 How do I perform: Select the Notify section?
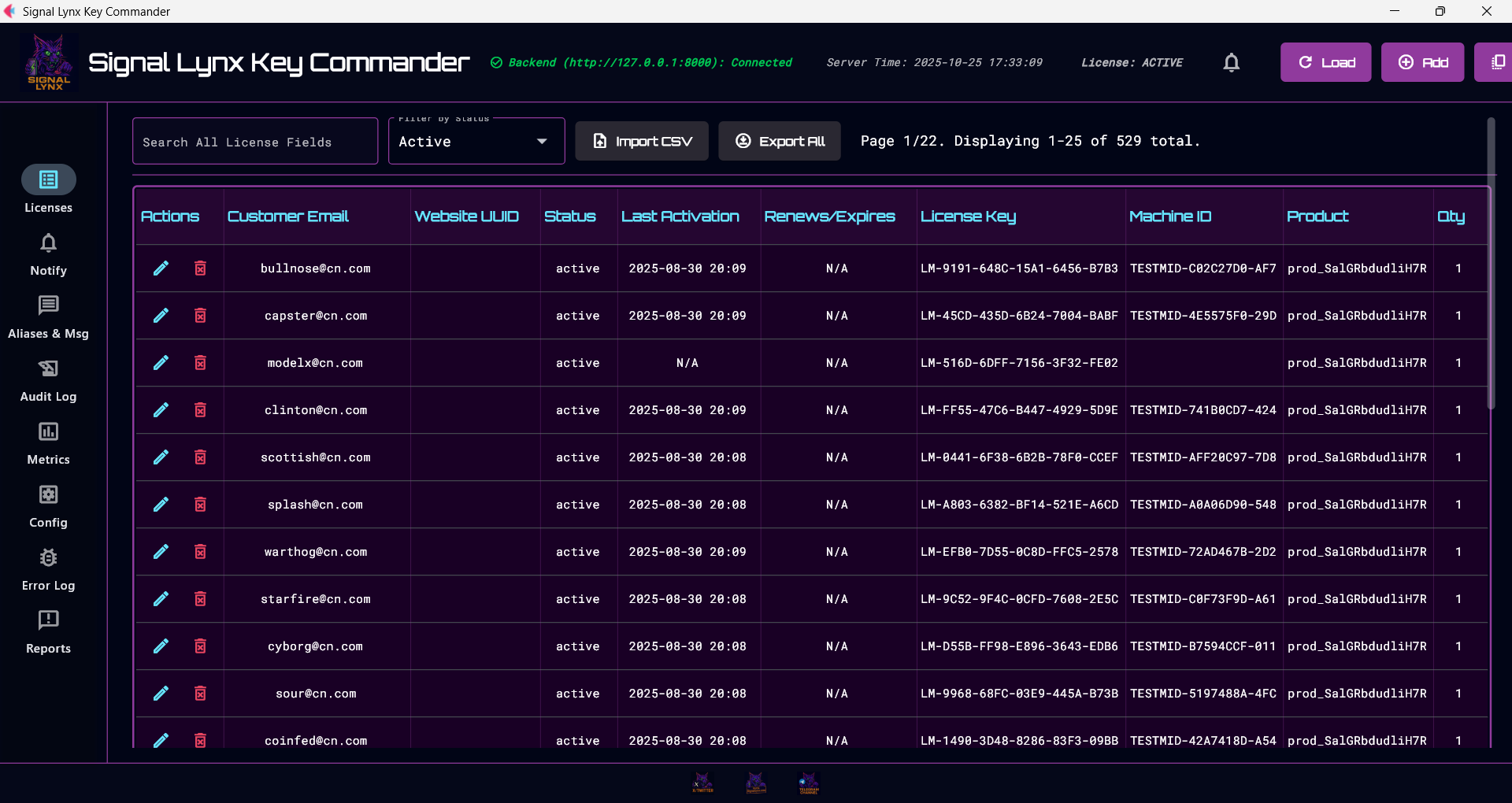coord(48,253)
